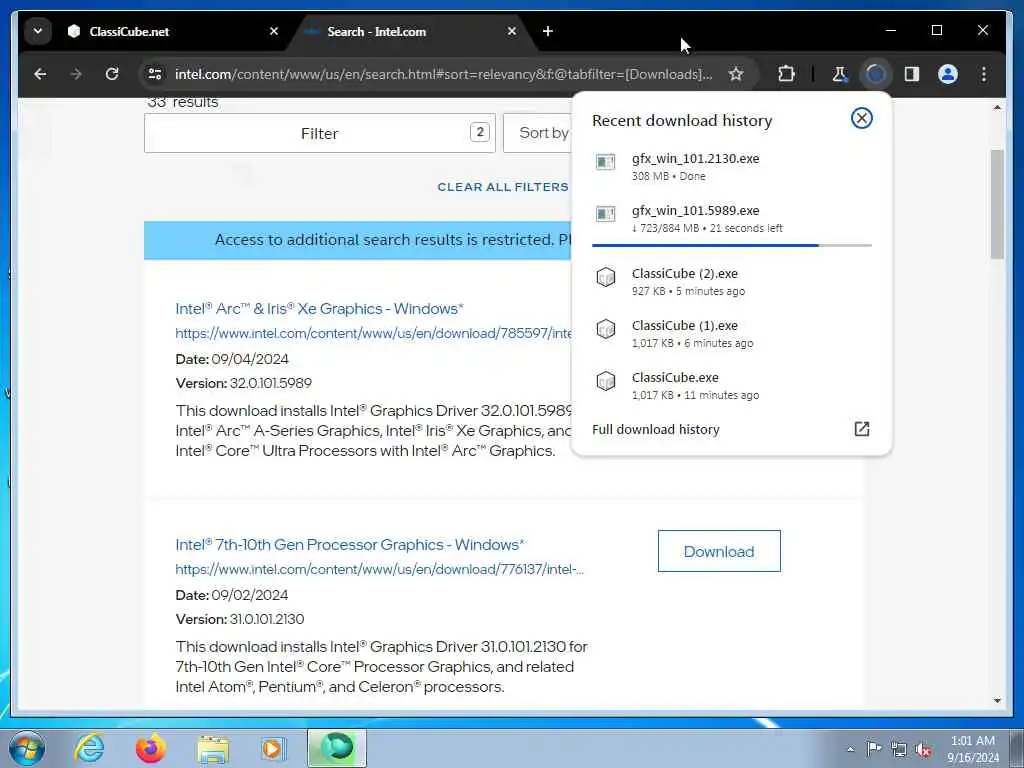Launch Firefox from taskbar
Image resolution: width=1024 pixels, height=768 pixels.
click(x=151, y=748)
